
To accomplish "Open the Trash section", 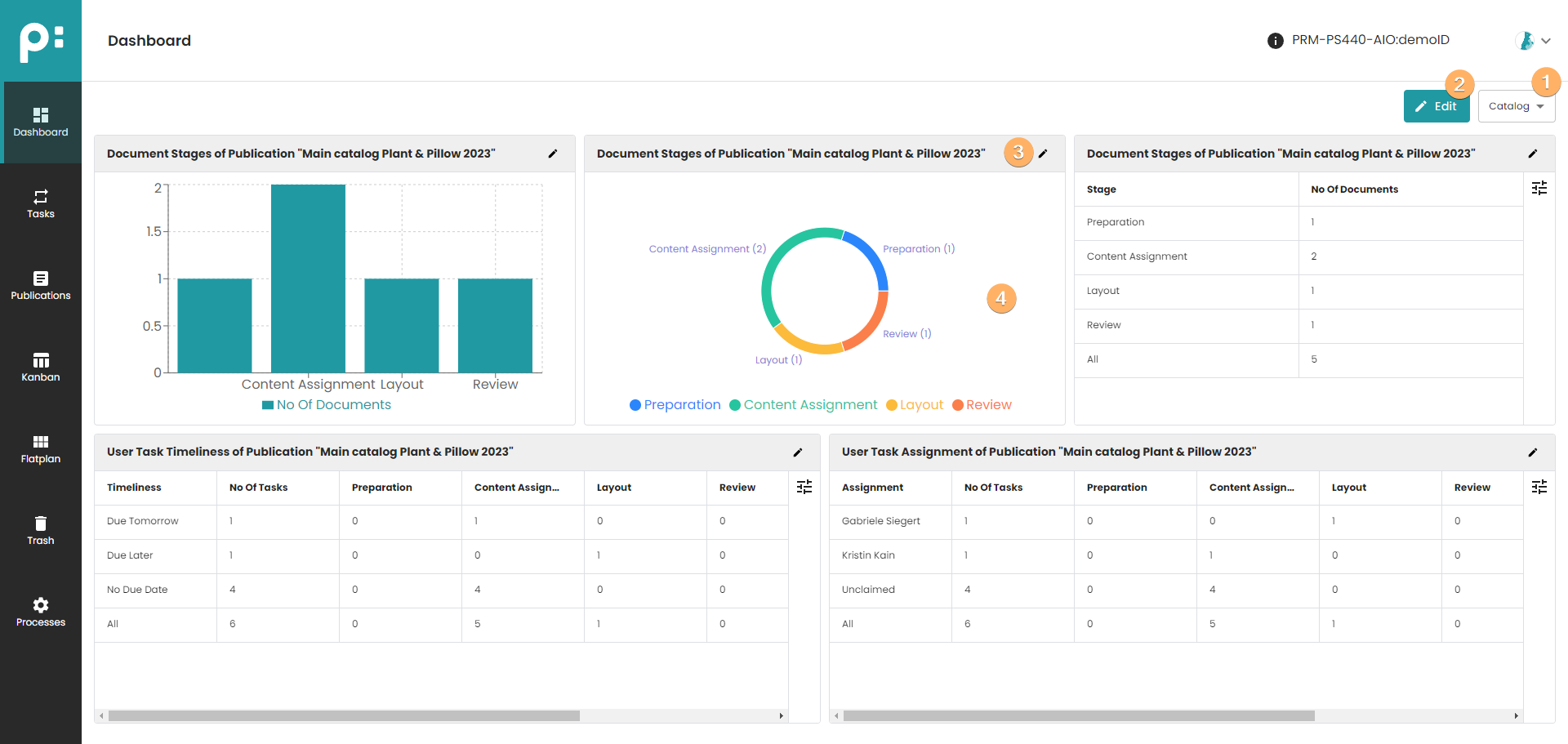I will [x=41, y=530].
